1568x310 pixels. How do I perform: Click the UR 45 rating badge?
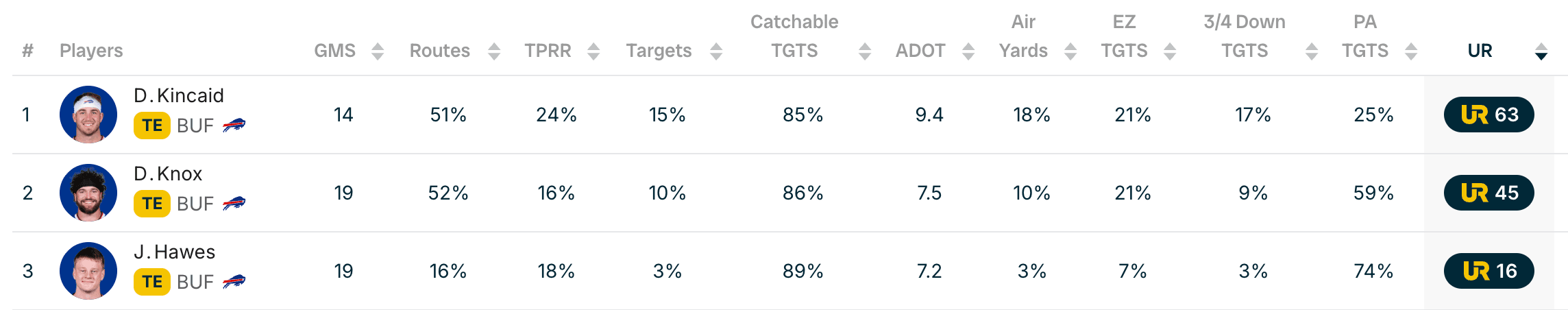(x=1489, y=193)
